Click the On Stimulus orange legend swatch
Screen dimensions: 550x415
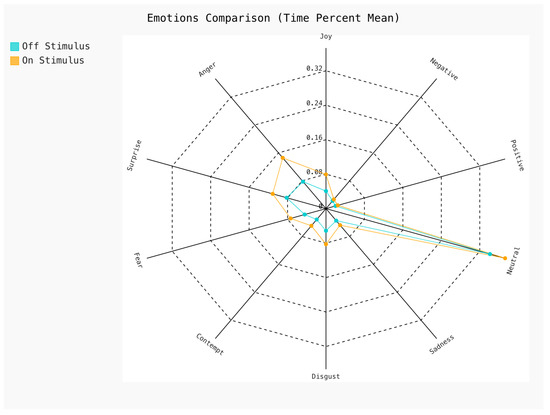15,61
